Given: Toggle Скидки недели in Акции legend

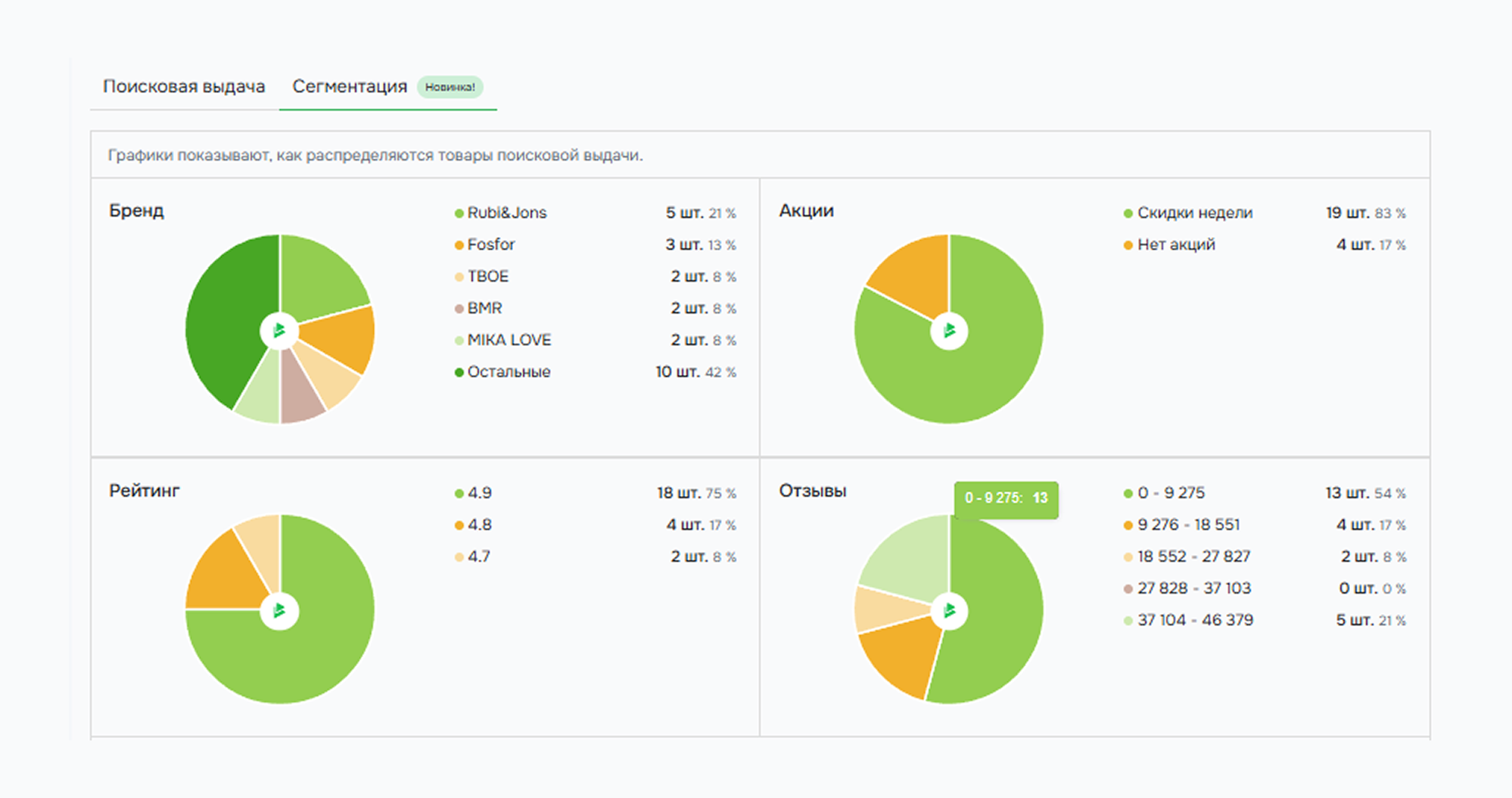Looking at the screenshot, I should pos(1194,213).
